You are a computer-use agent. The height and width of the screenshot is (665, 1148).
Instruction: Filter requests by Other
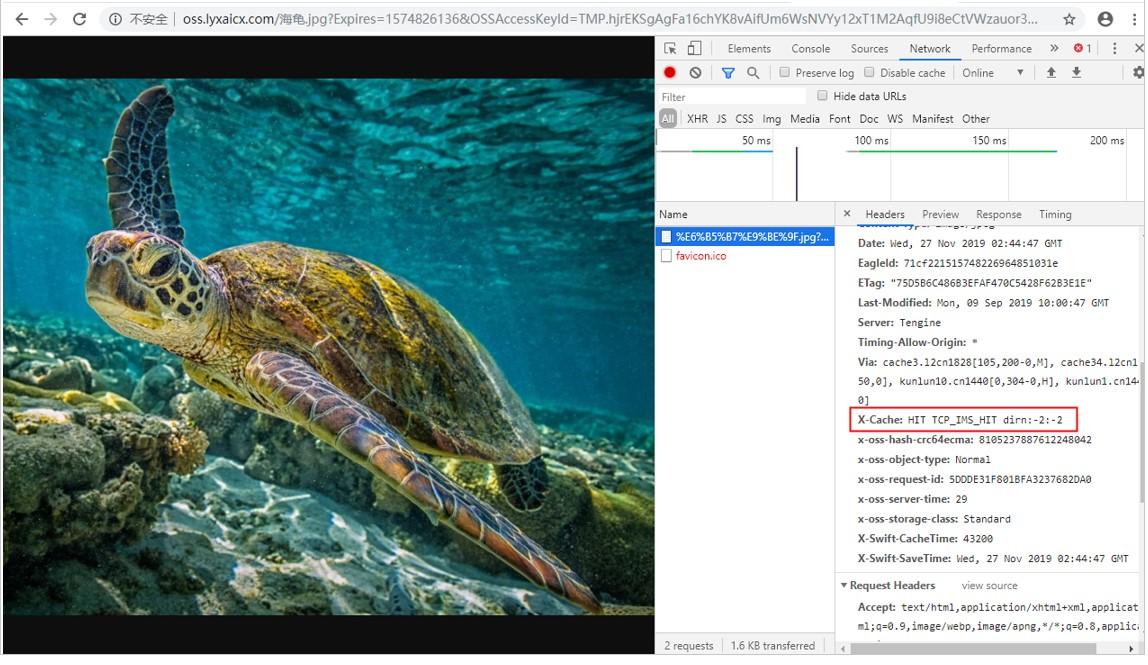coord(976,119)
